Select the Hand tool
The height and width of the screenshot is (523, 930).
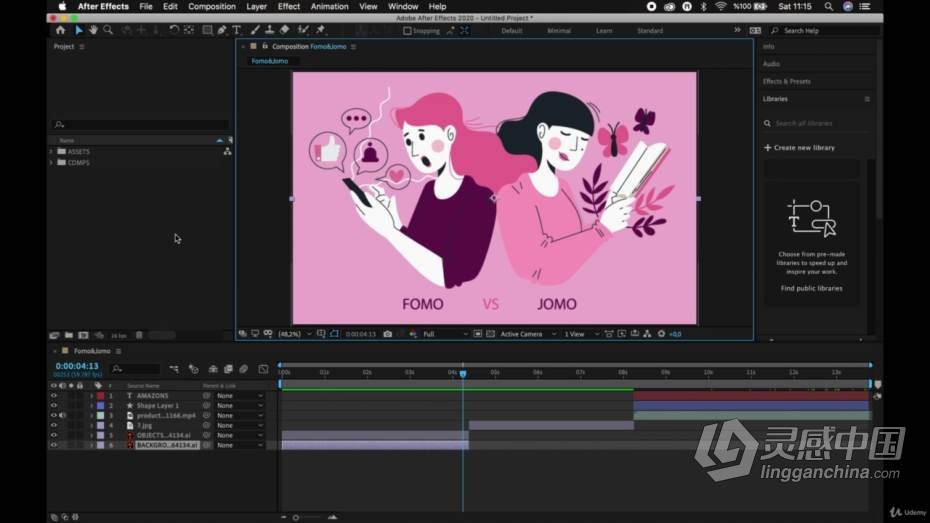93,30
